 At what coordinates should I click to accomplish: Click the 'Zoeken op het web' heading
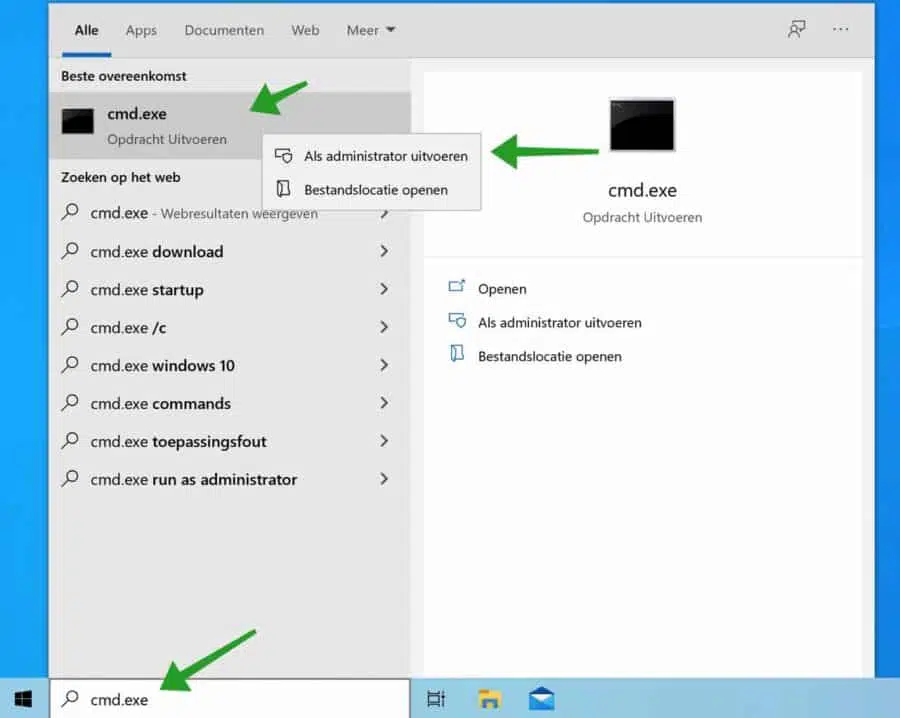tap(121, 177)
